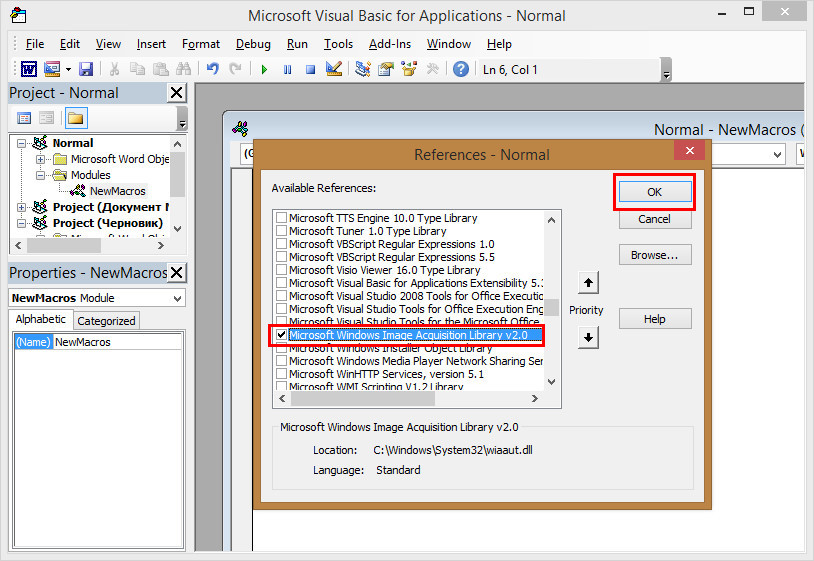Check Windows Media Player Network Sharing
The image size is (814, 561).
[281, 361]
